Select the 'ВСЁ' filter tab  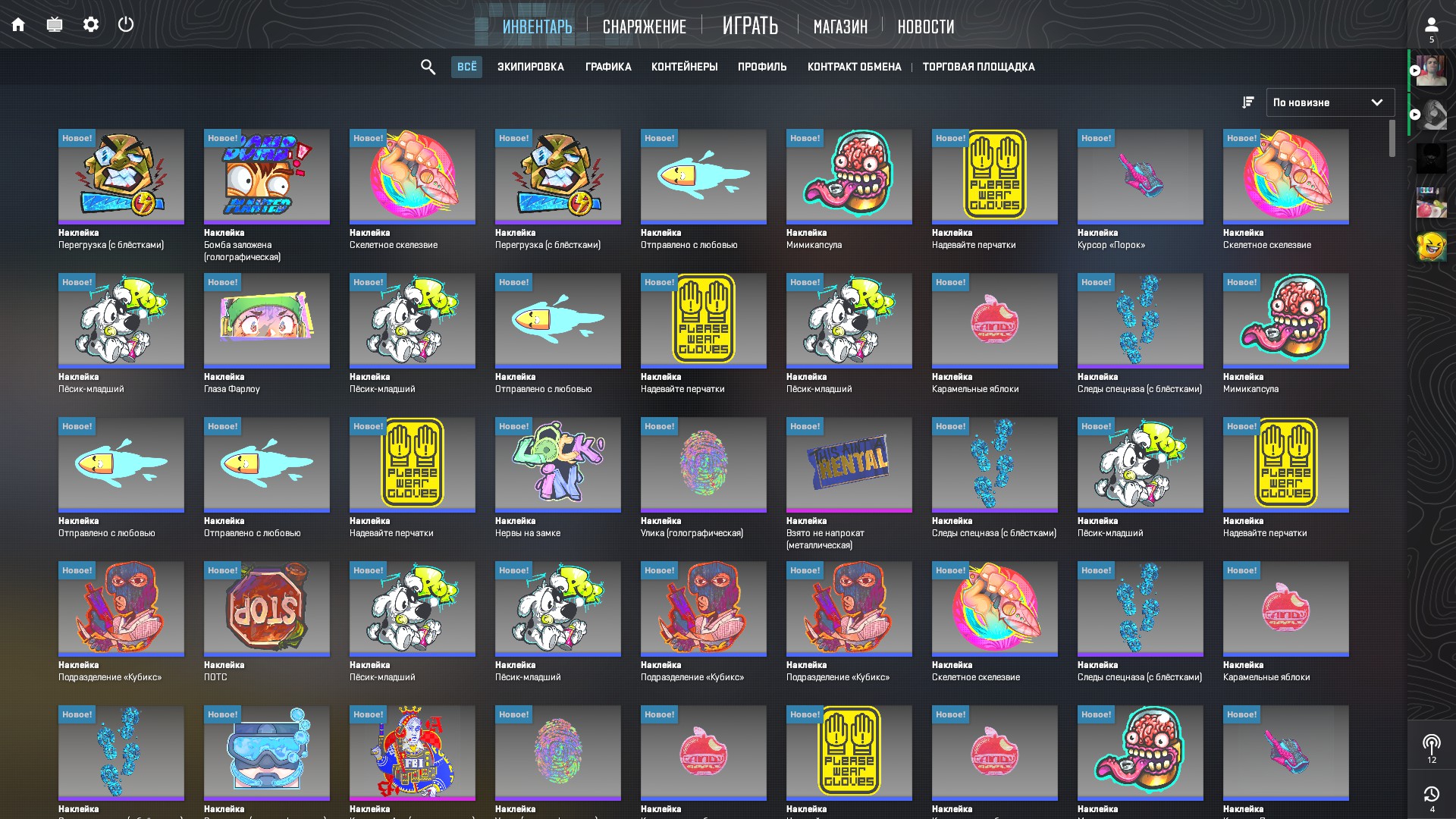click(466, 67)
